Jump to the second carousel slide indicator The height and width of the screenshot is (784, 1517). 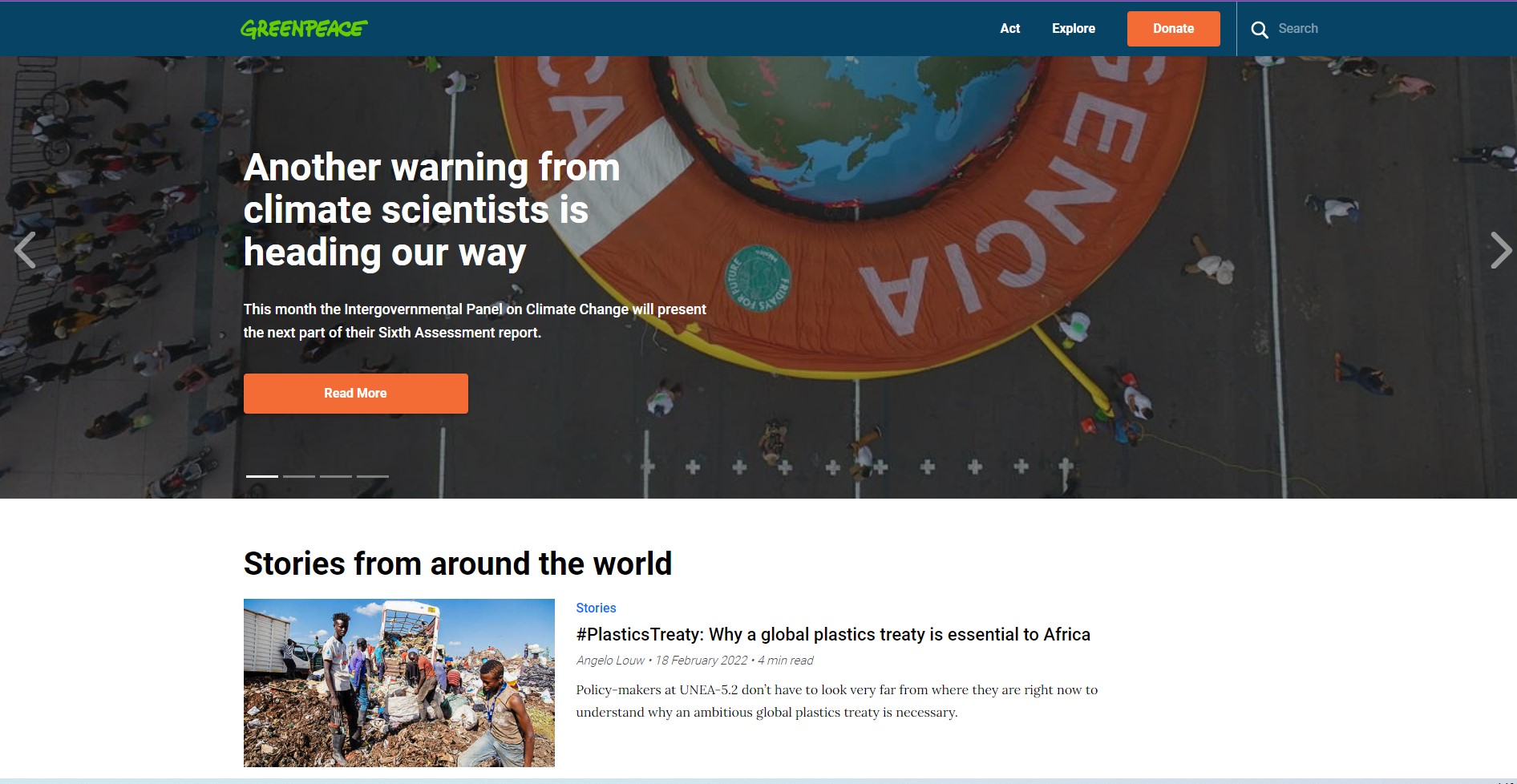point(299,476)
